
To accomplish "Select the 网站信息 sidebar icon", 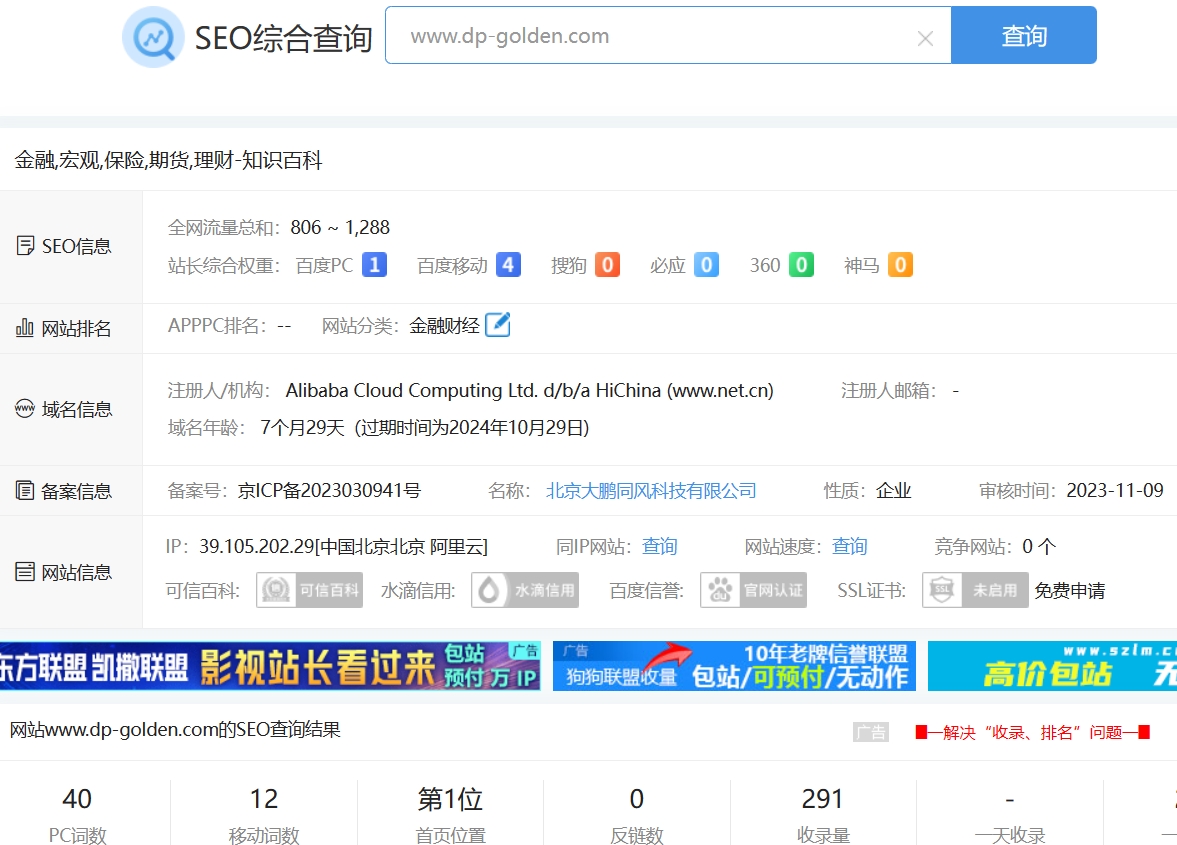I will (25, 571).
